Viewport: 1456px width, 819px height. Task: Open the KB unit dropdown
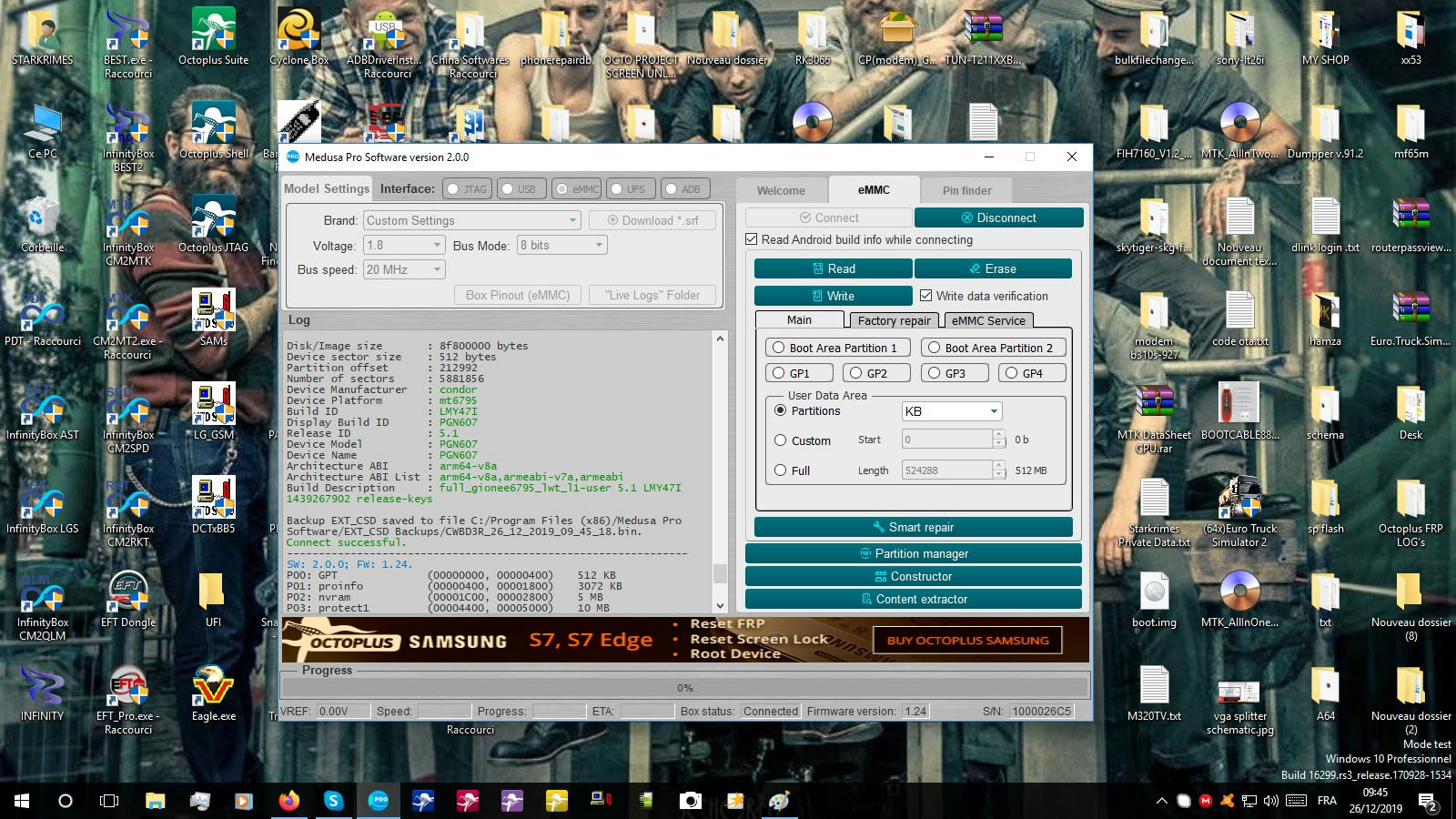coord(951,411)
